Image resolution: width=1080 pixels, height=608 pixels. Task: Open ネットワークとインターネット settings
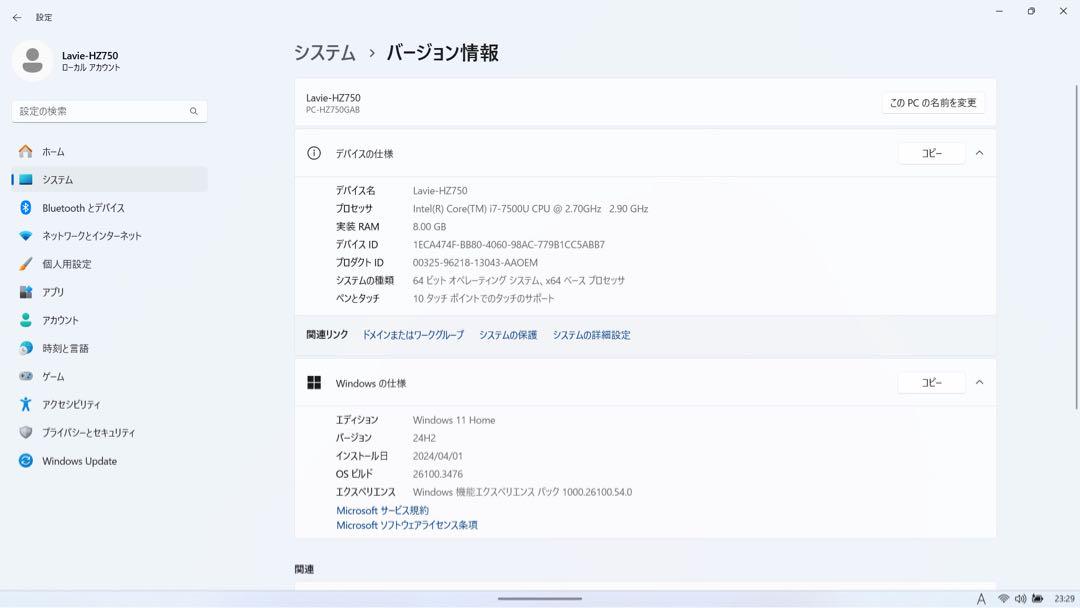click(x=110, y=236)
